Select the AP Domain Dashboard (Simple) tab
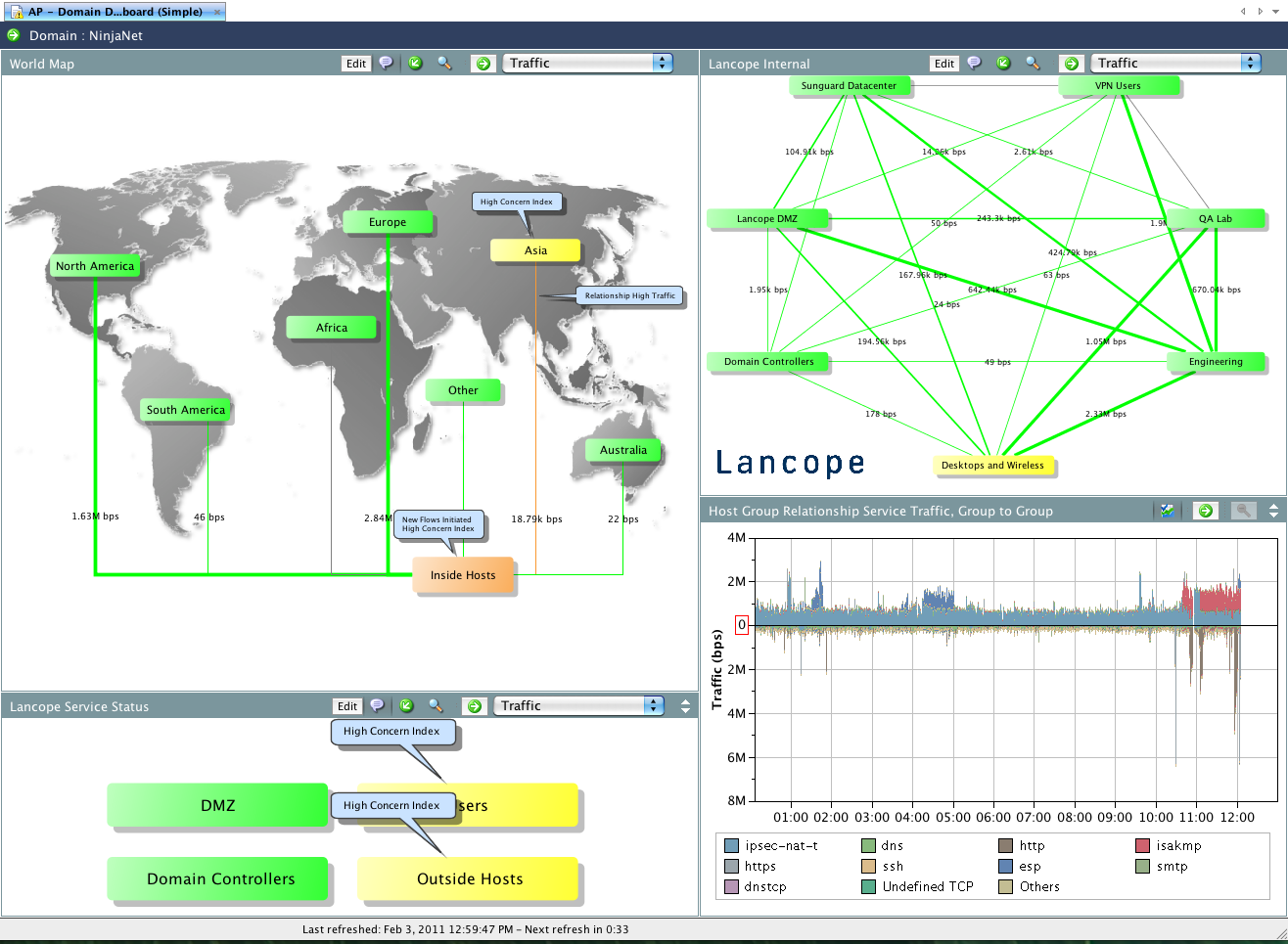The height and width of the screenshot is (944, 1288). 113,11
